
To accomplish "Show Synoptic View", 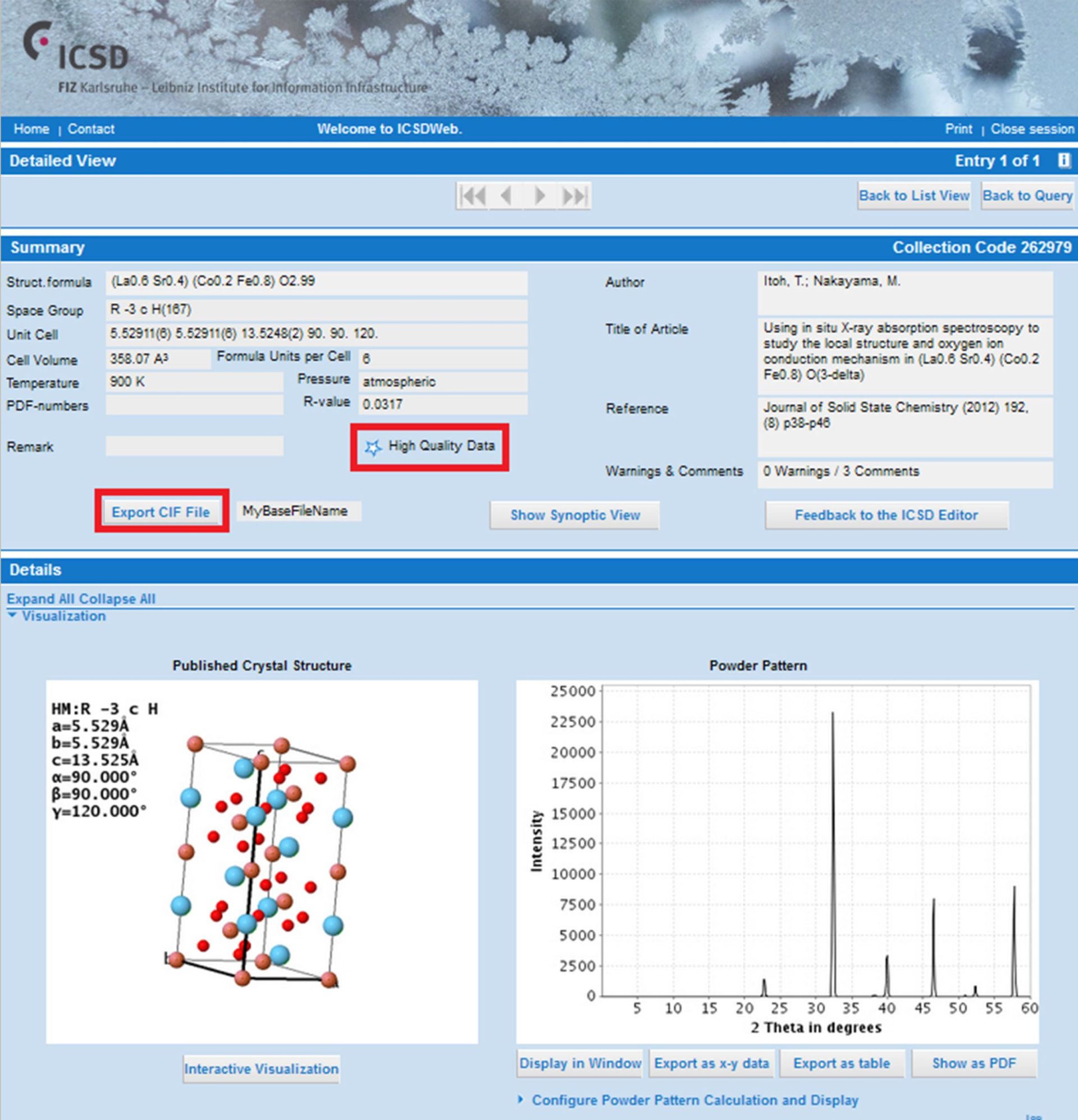I will click(x=574, y=515).
